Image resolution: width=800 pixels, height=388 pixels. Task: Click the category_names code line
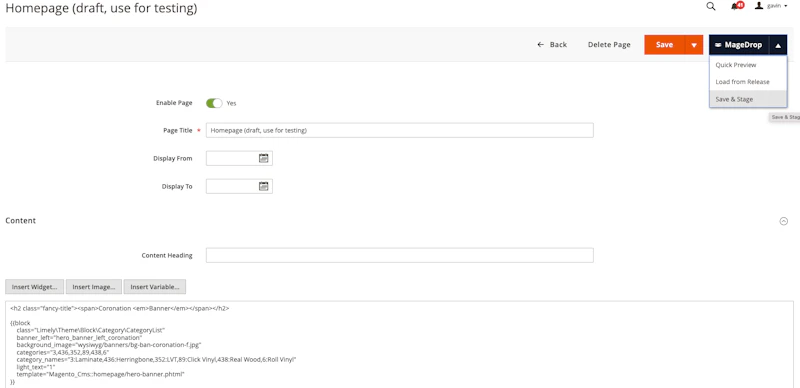pos(156,360)
